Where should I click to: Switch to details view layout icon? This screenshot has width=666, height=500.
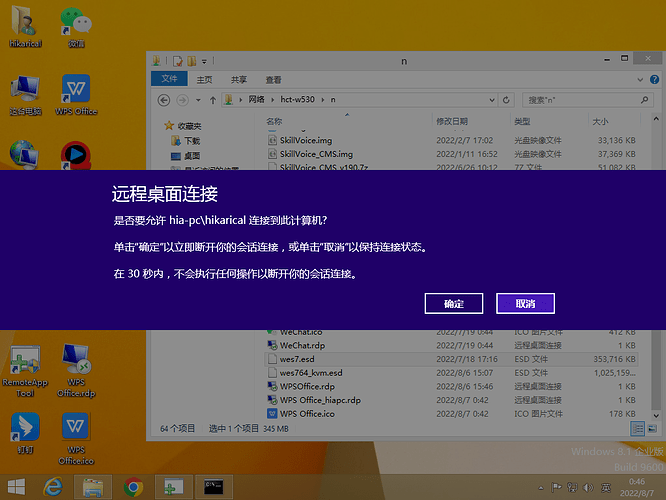pos(637,429)
